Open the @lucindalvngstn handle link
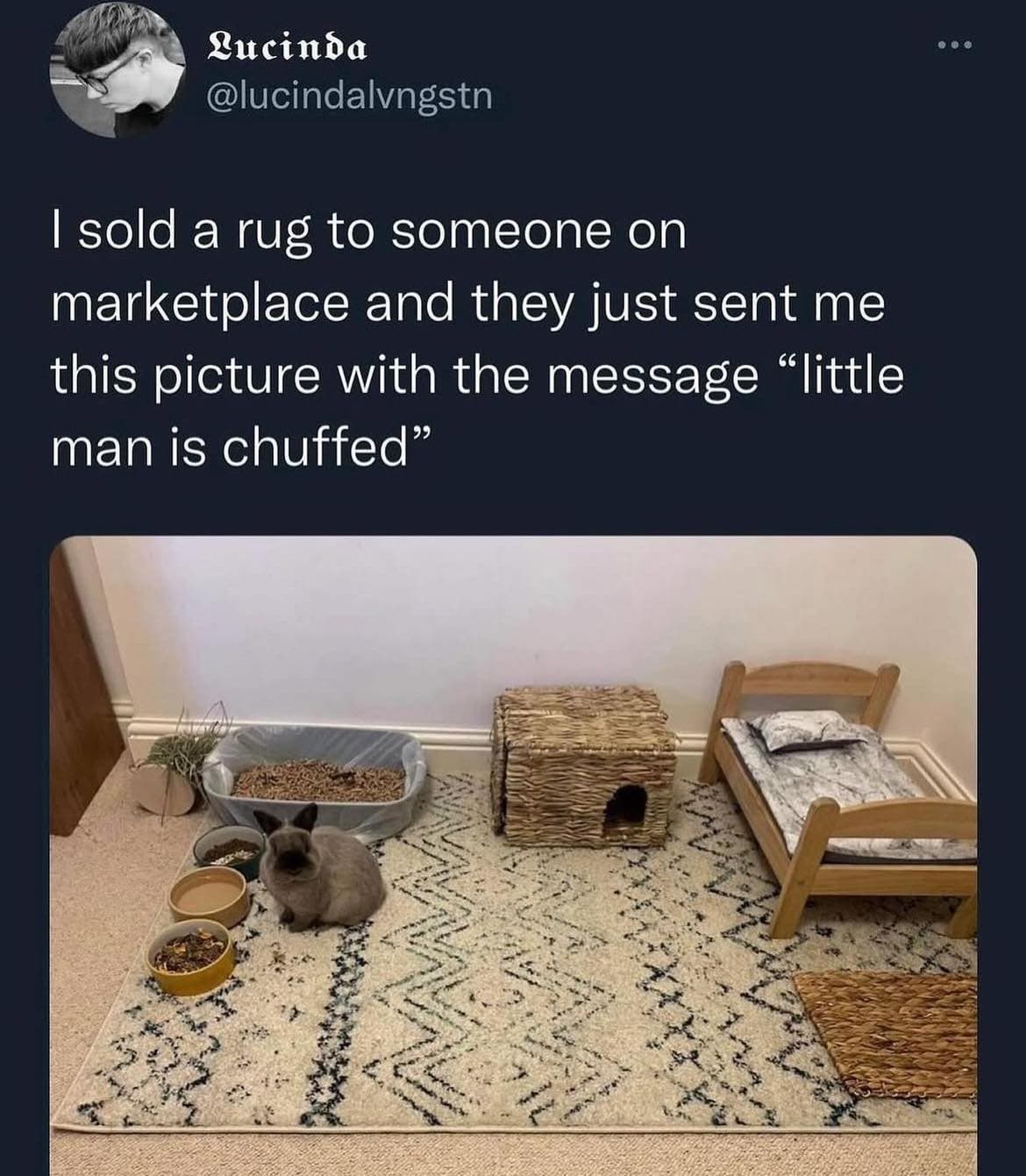The width and height of the screenshot is (1026, 1176). 348,96
